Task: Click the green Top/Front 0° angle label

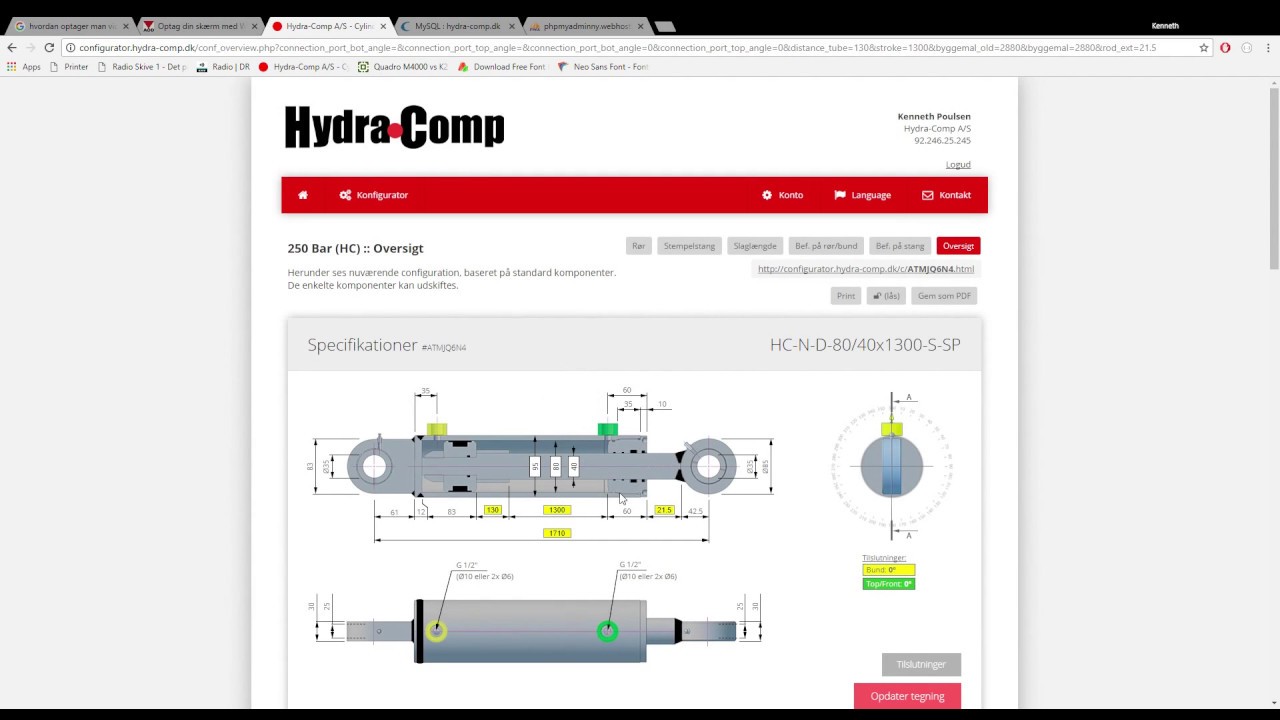Action: (x=888, y=584)
